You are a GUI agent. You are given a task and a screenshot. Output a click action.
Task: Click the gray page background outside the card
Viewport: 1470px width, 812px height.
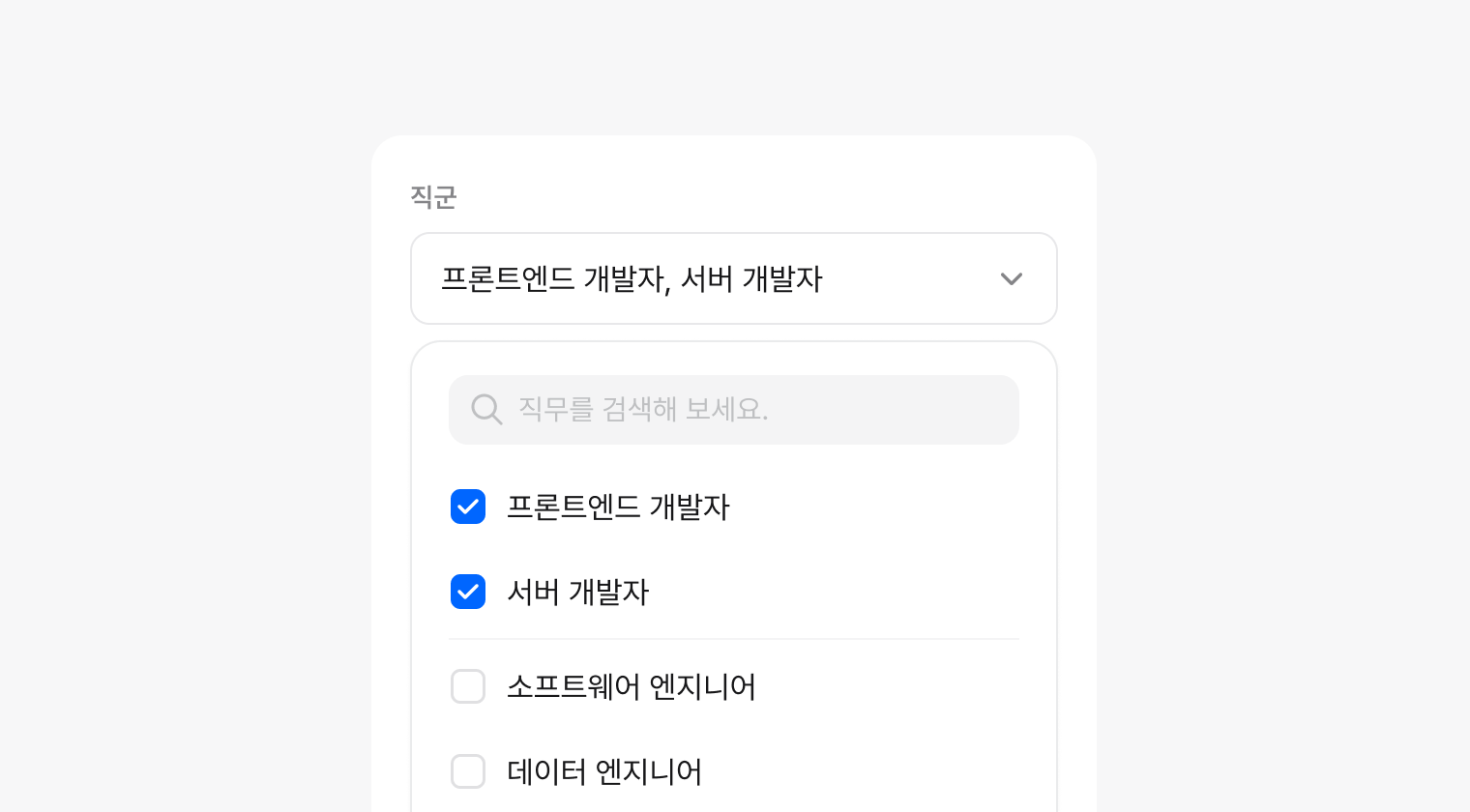point(193,387)
